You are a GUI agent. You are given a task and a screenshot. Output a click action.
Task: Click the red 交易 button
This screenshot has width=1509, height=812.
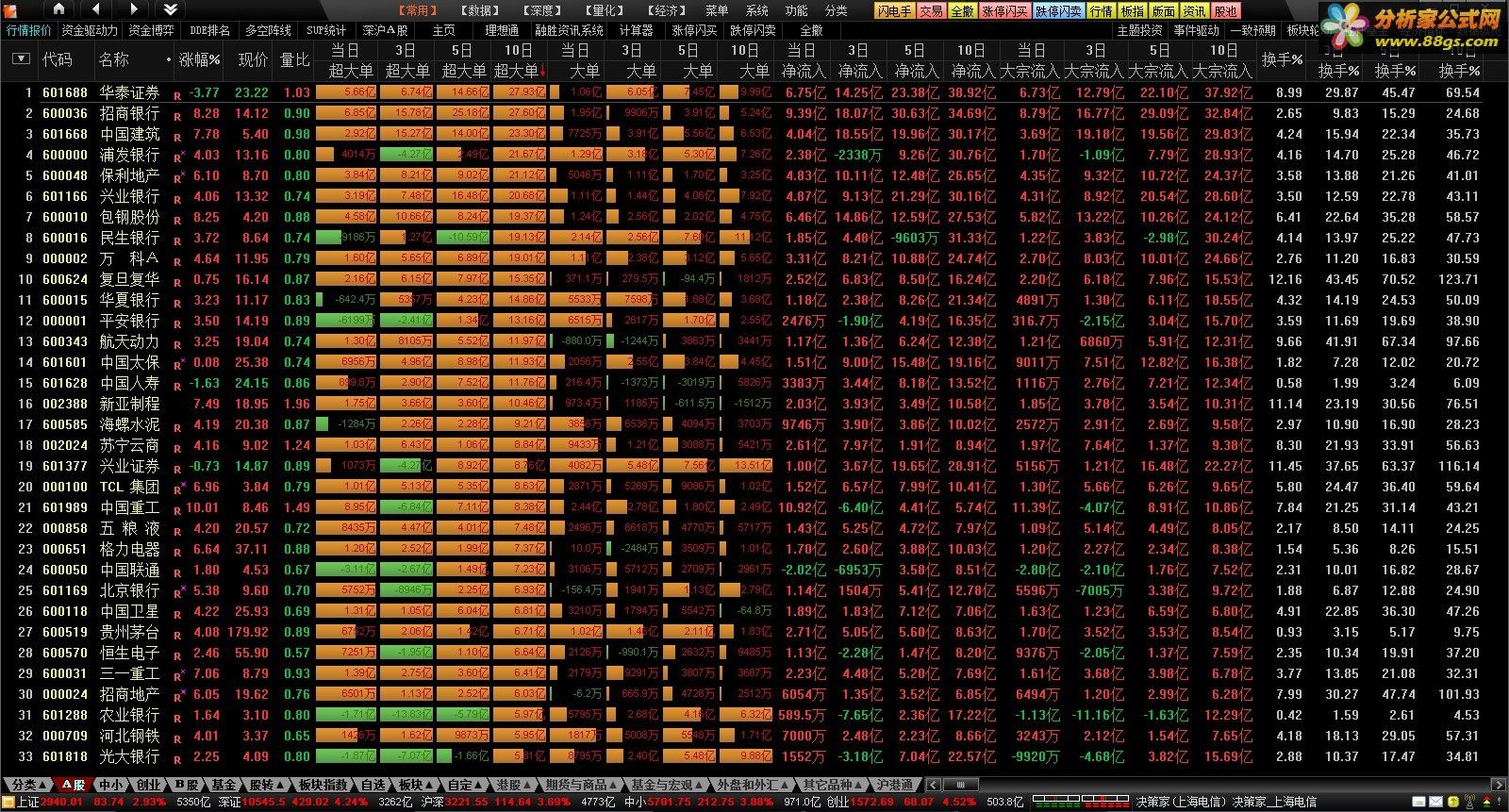pyautogui.click(x=931, y=11)
